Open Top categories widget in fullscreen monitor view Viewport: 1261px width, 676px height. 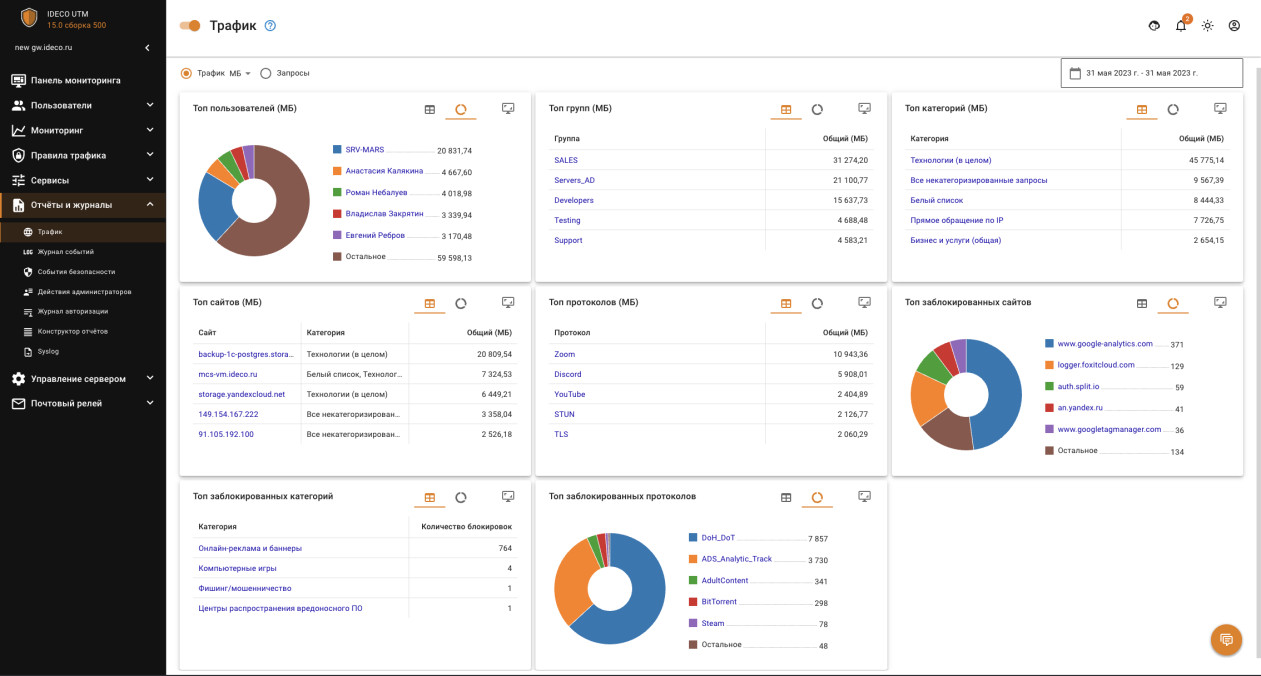pyautogui.click(x=1220, y=109)
